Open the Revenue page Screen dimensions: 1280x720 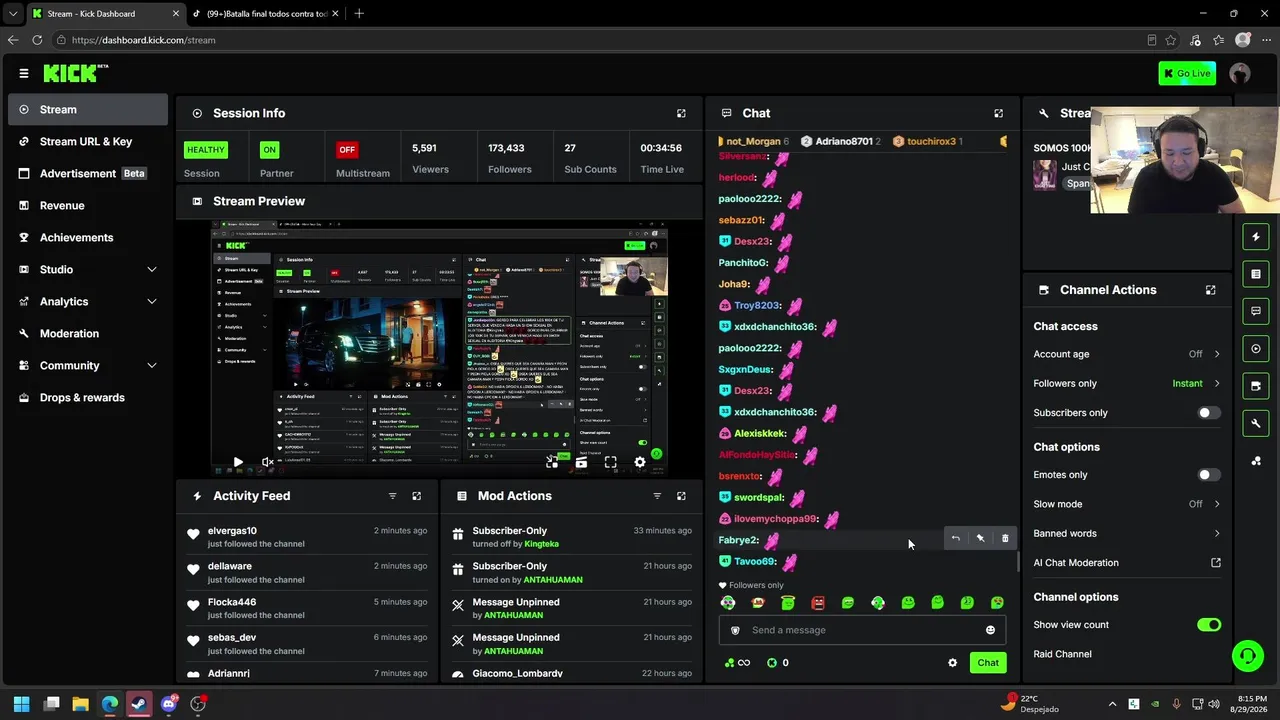88,205
